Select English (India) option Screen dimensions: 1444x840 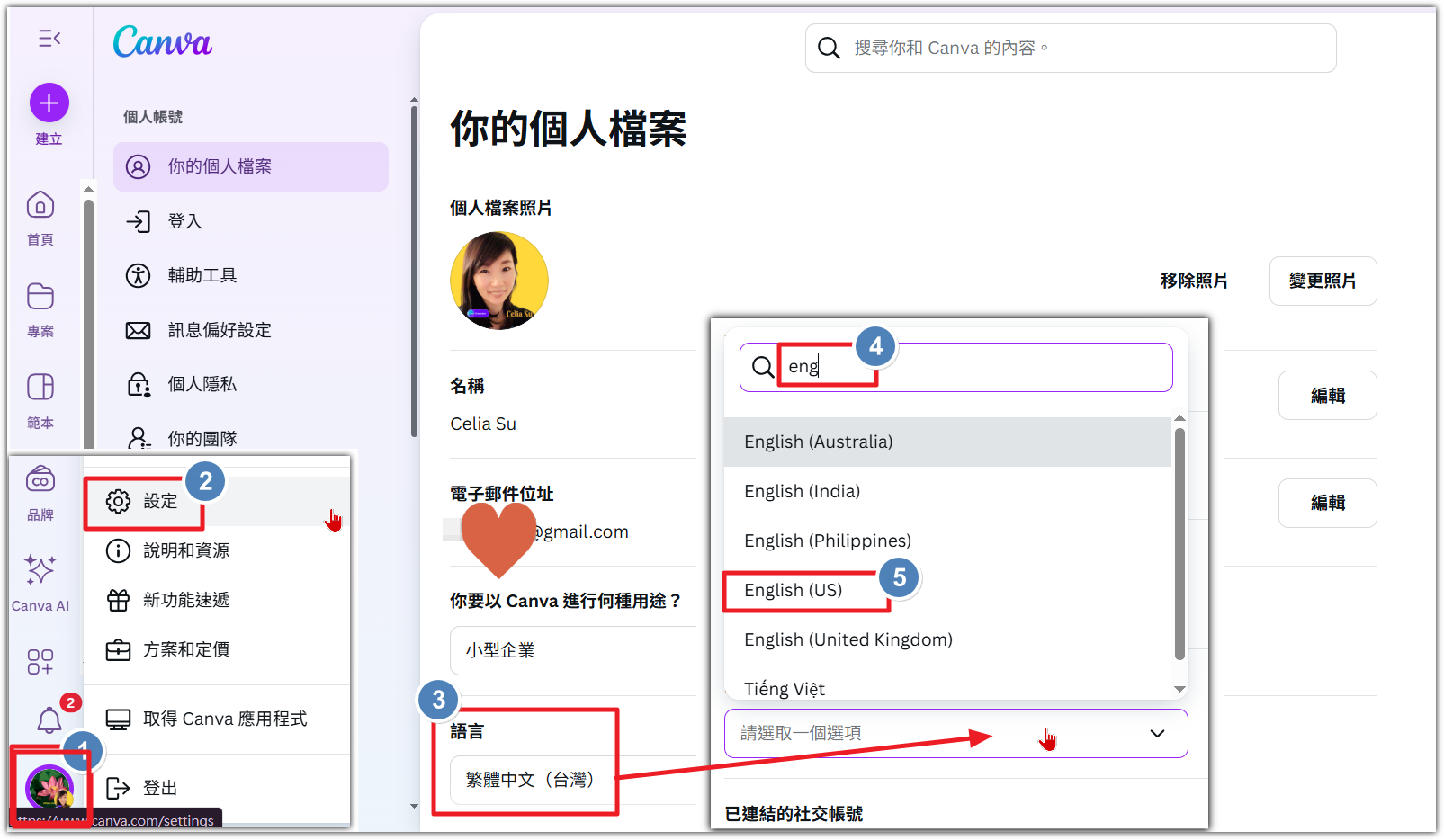click(x=948, y=491)
